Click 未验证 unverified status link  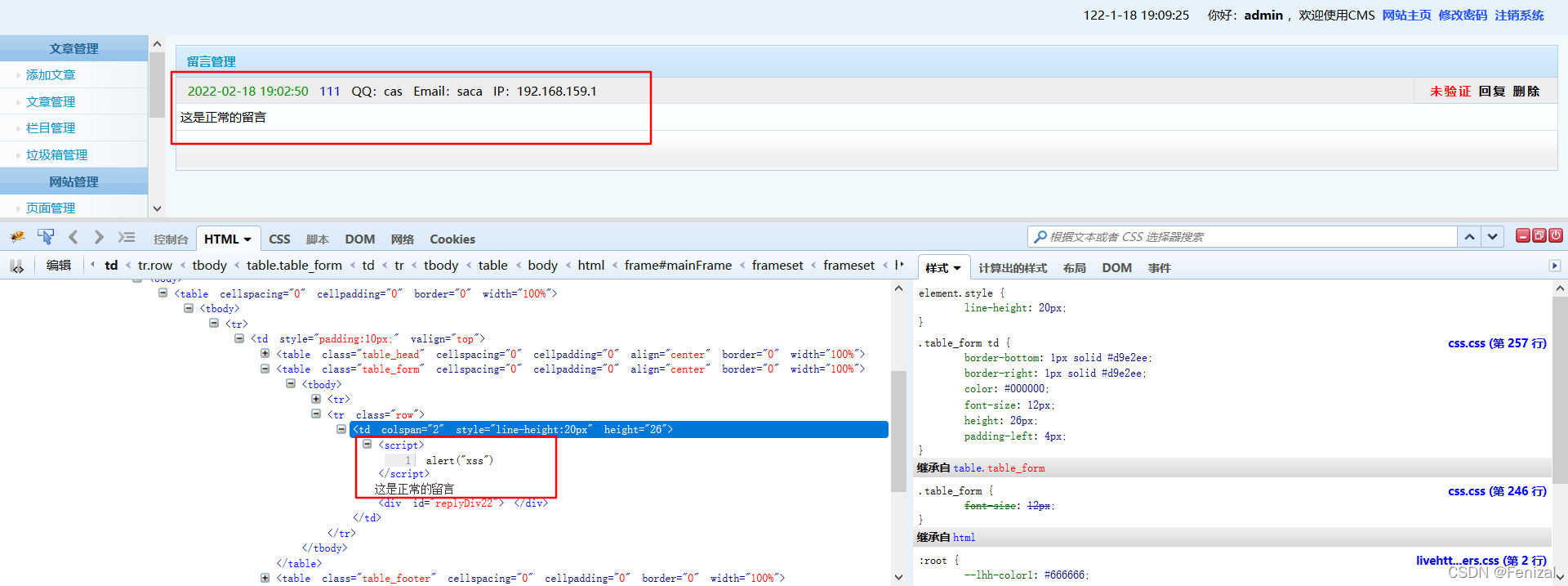point(1450,92)
